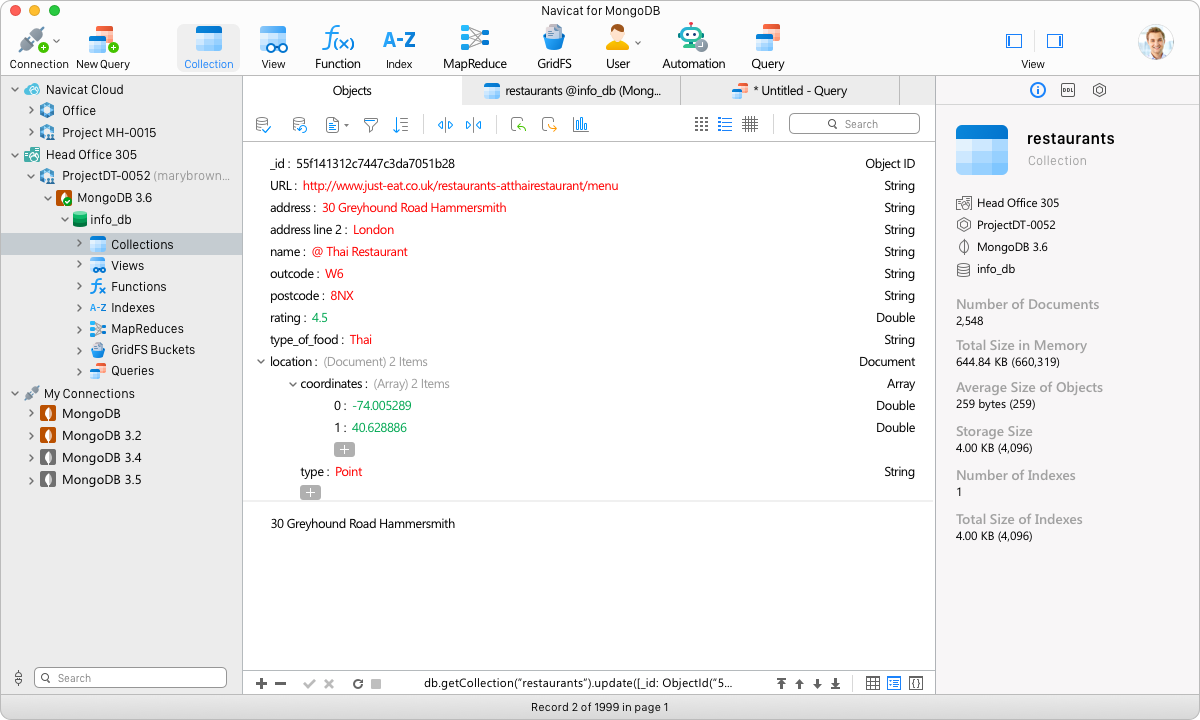Click the user profile avatar
1200x720 pixels.
pos(1155,42)
